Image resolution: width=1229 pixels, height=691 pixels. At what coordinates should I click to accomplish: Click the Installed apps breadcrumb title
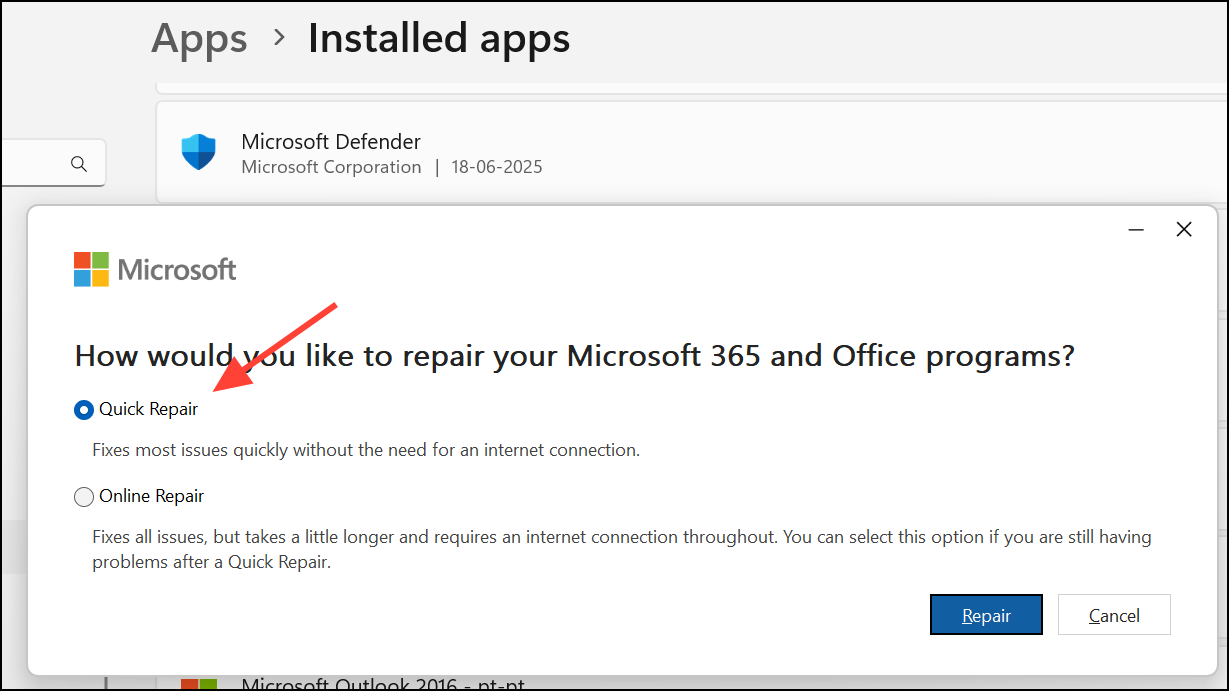tap(439, 39)
